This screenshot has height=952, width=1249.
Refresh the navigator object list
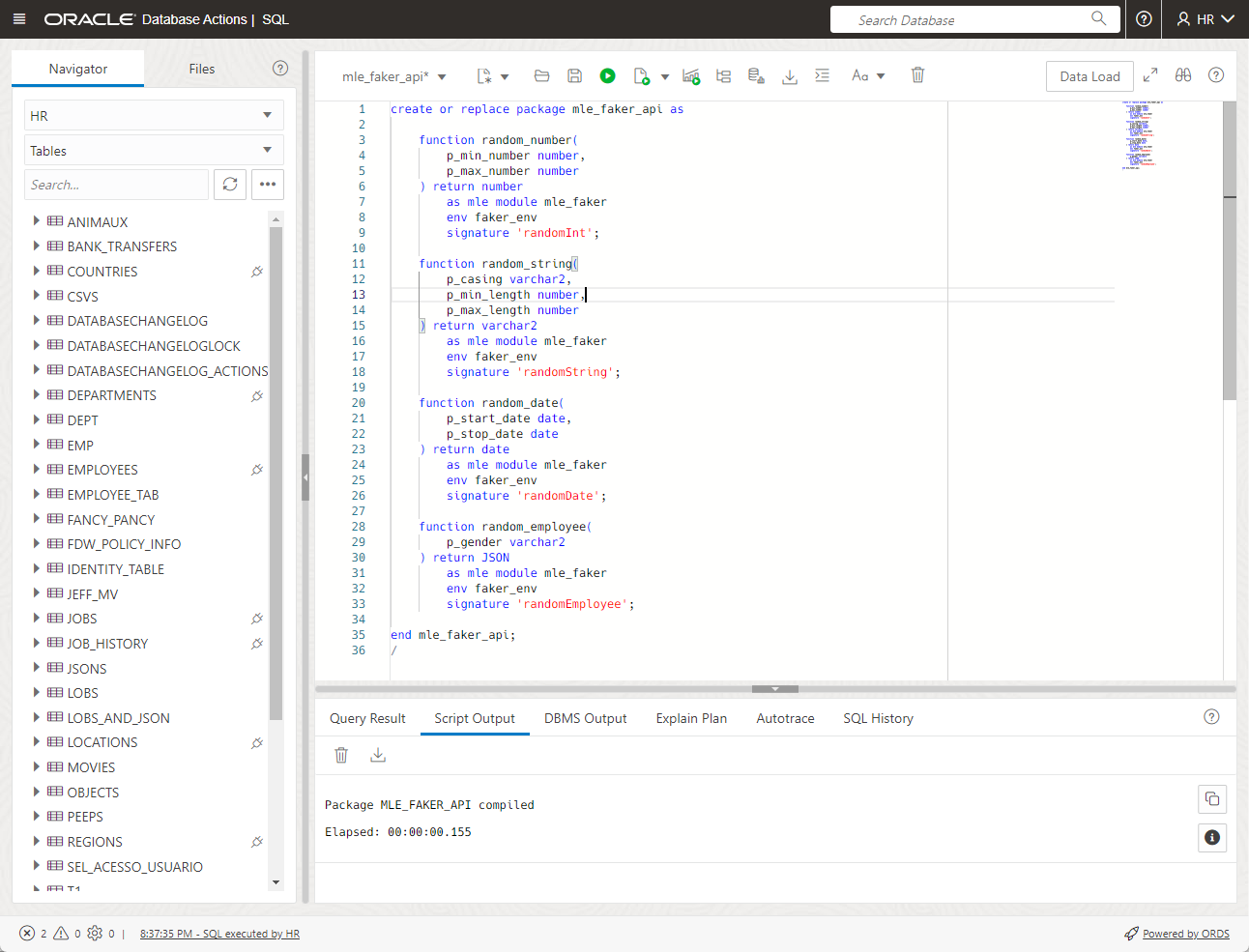230,185
